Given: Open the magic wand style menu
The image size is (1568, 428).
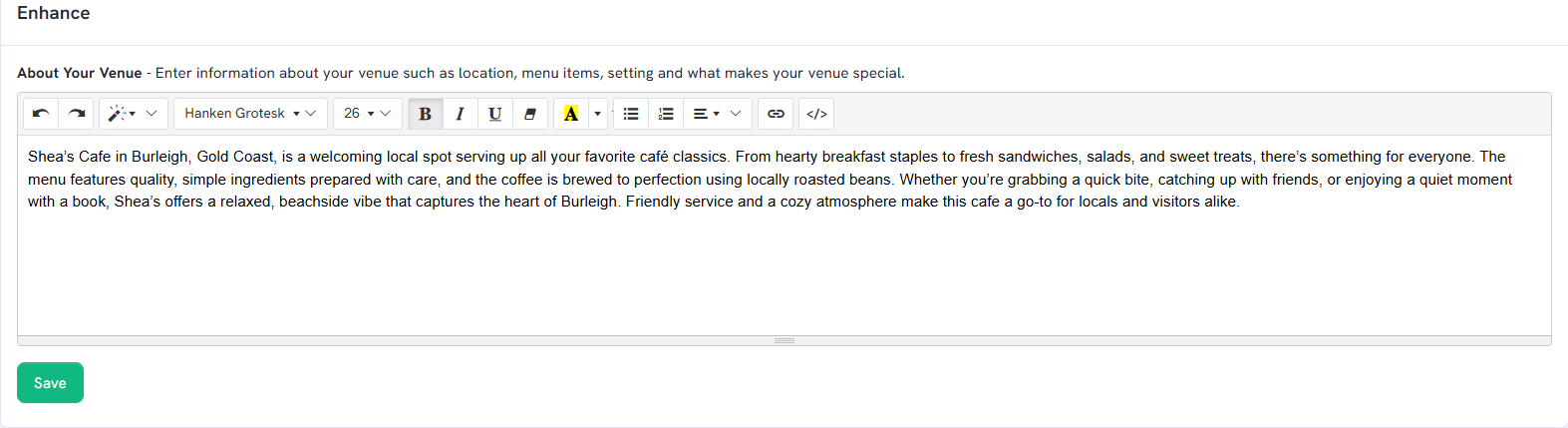Looking at the screenshot, I should [134, 114].
